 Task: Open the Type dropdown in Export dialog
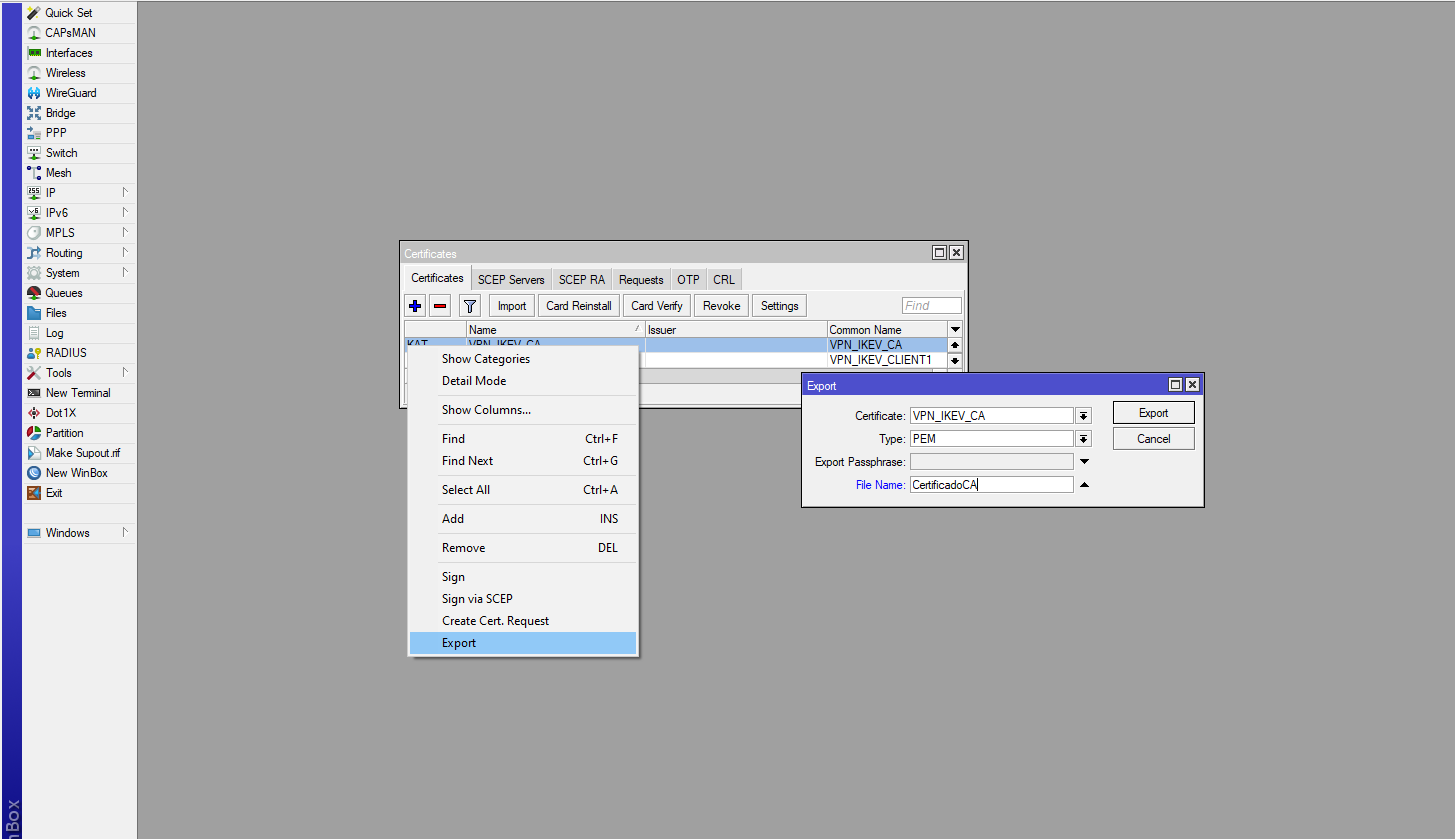pyautogui.click(x=1083, y=439)
